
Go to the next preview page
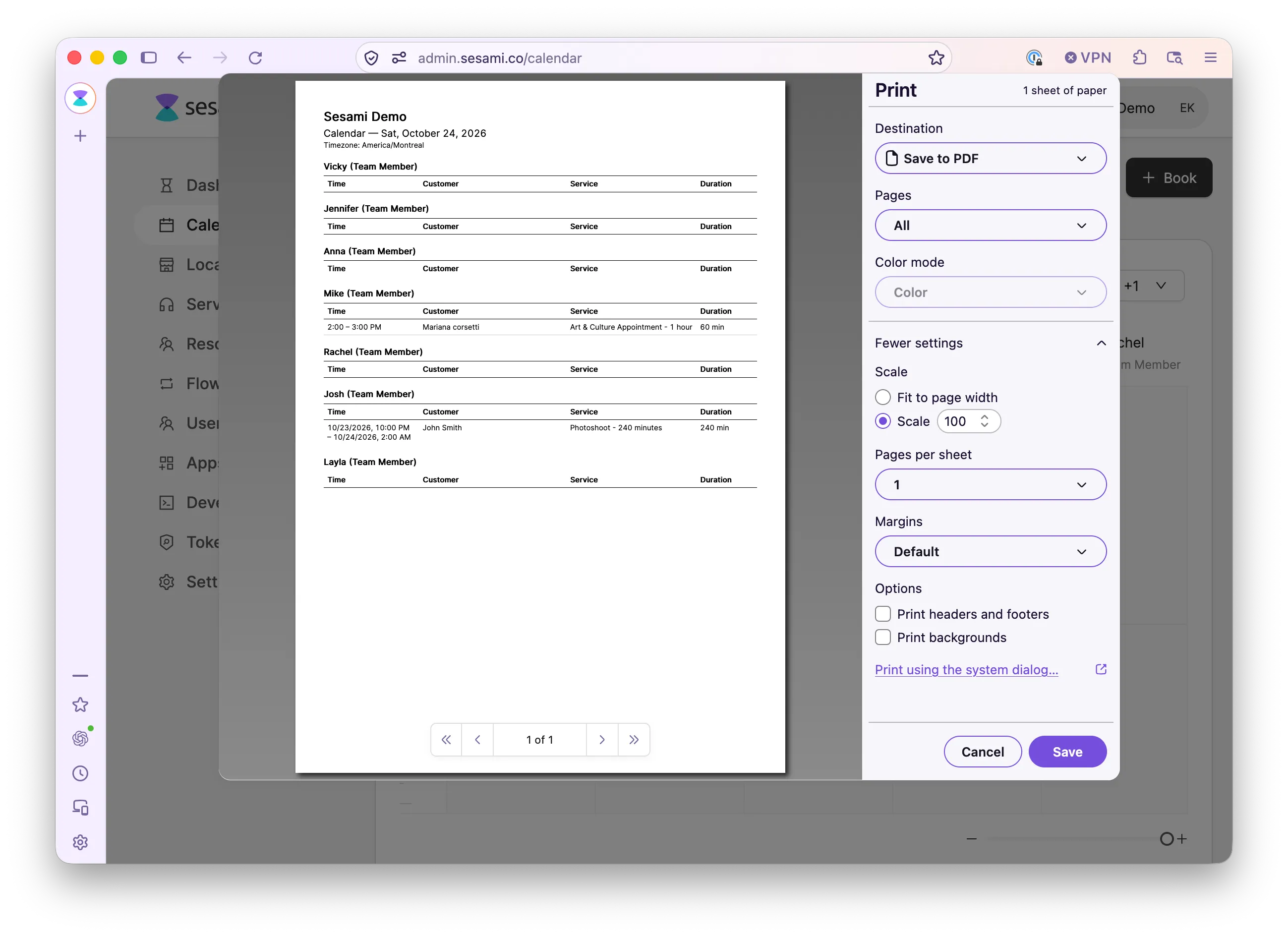pos(602,739)
